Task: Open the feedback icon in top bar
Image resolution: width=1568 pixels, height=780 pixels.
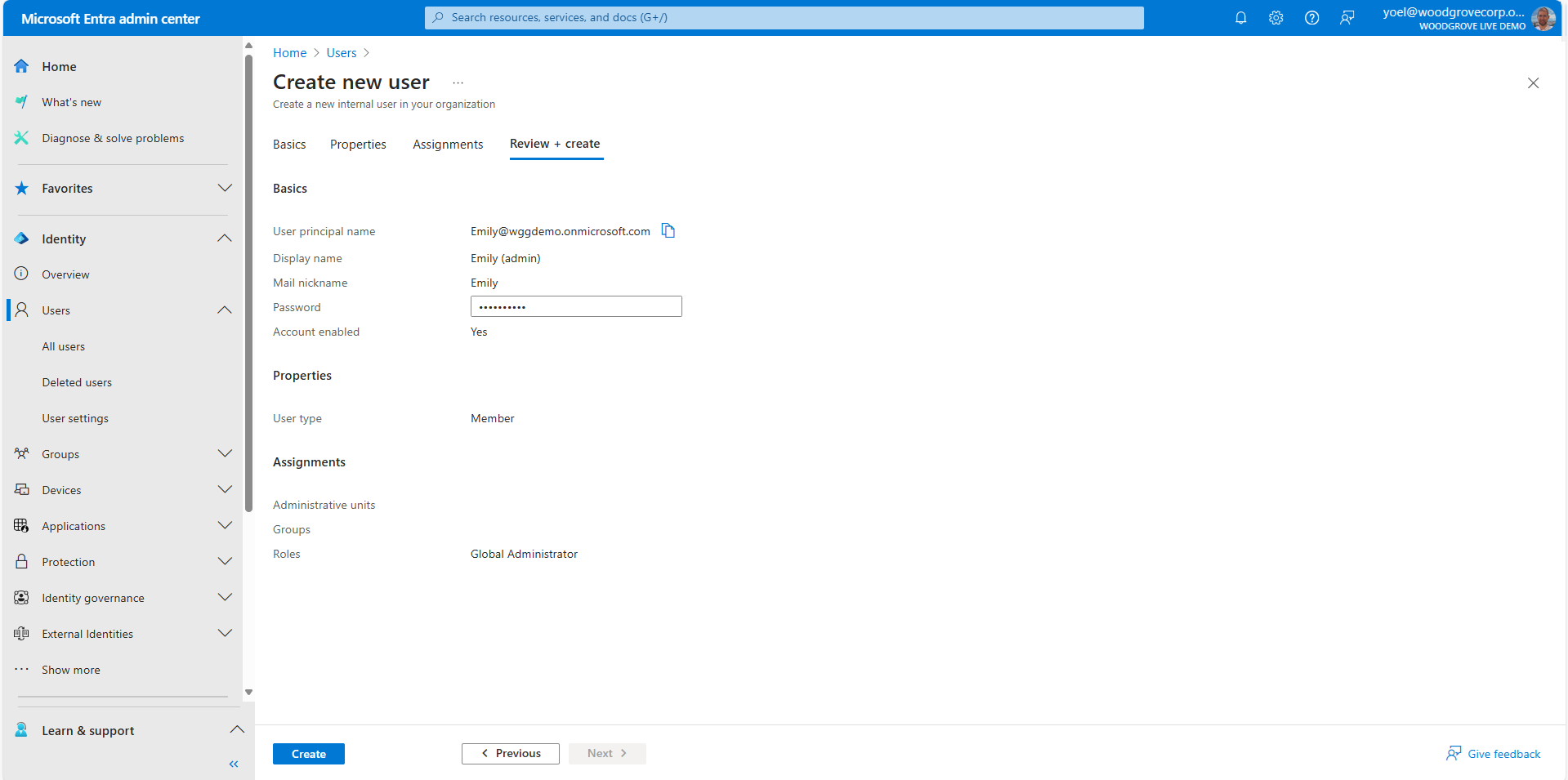Action: point(1347,18)
